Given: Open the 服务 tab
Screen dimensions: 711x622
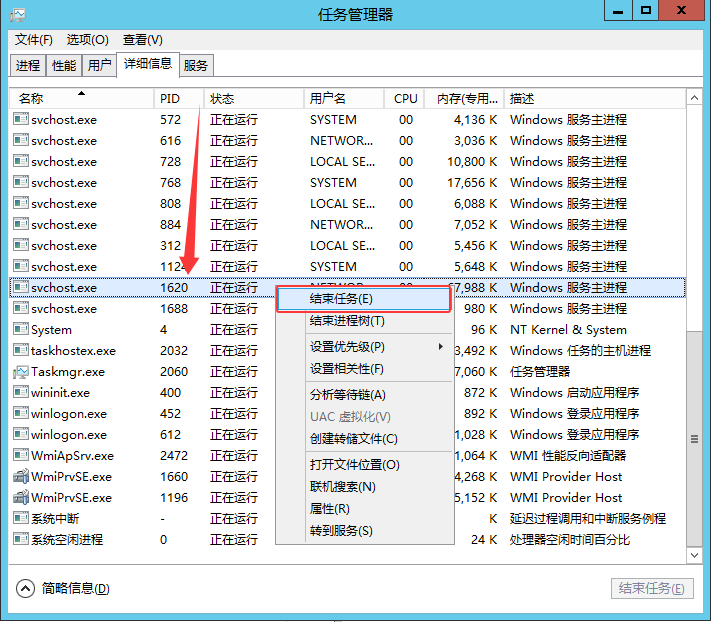Looking at the screenshot, I should coord(196,66).
